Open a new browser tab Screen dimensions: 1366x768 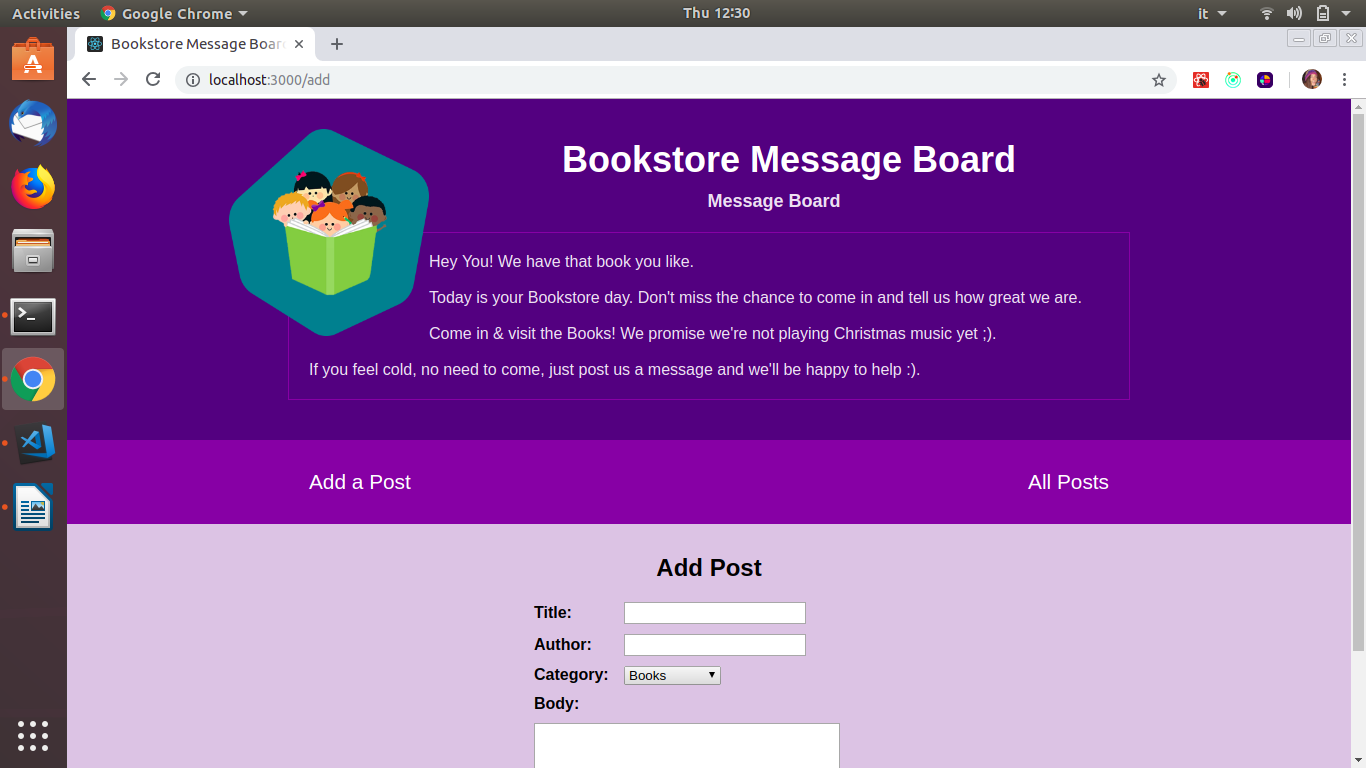337,44
